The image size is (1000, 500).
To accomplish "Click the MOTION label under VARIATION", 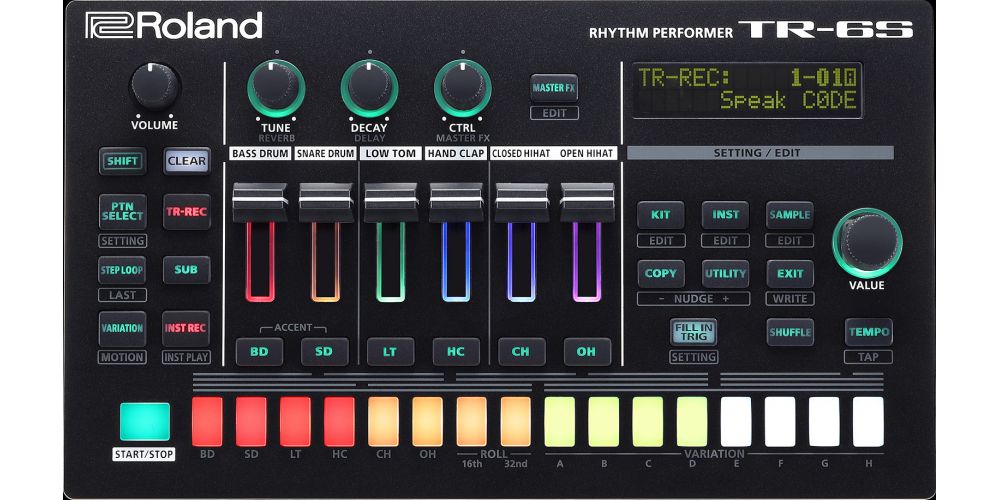I will tap(122, 357).
